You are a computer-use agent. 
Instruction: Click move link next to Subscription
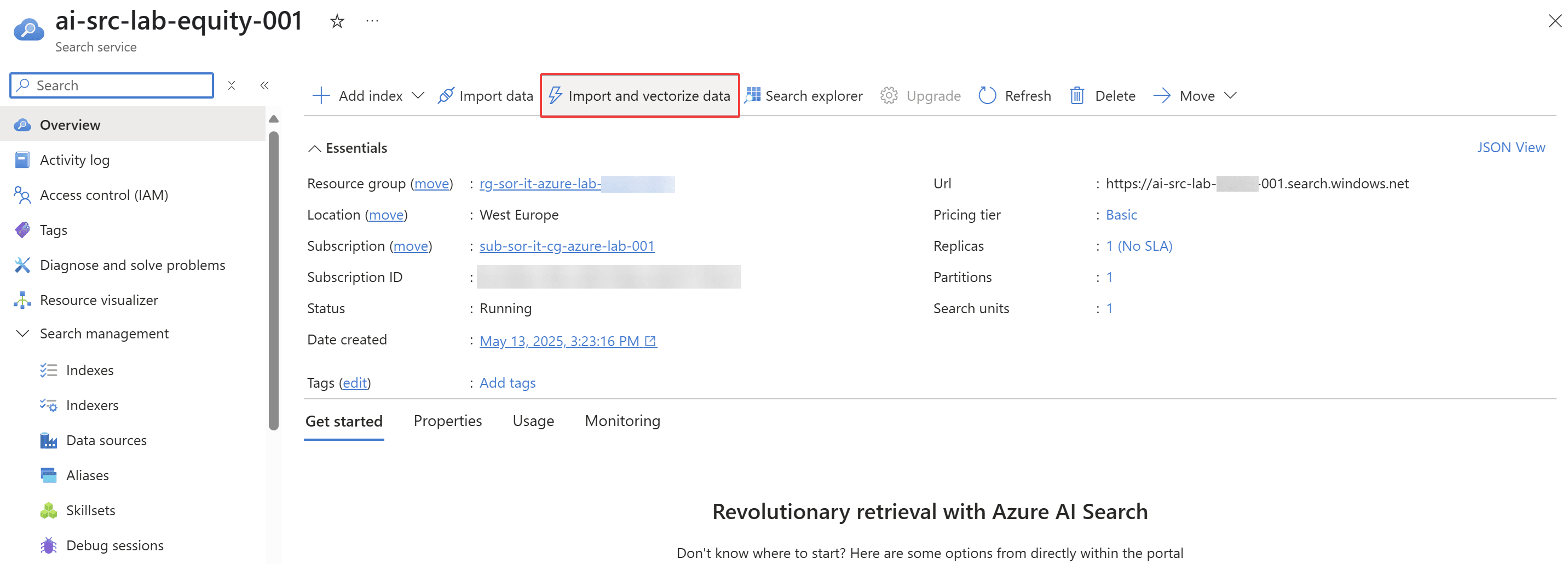coord(411,246)
